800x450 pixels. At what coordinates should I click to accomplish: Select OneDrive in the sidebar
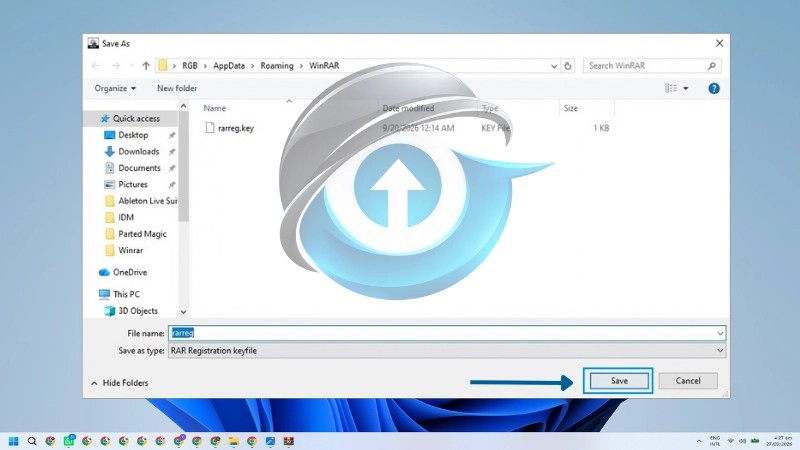130,272
